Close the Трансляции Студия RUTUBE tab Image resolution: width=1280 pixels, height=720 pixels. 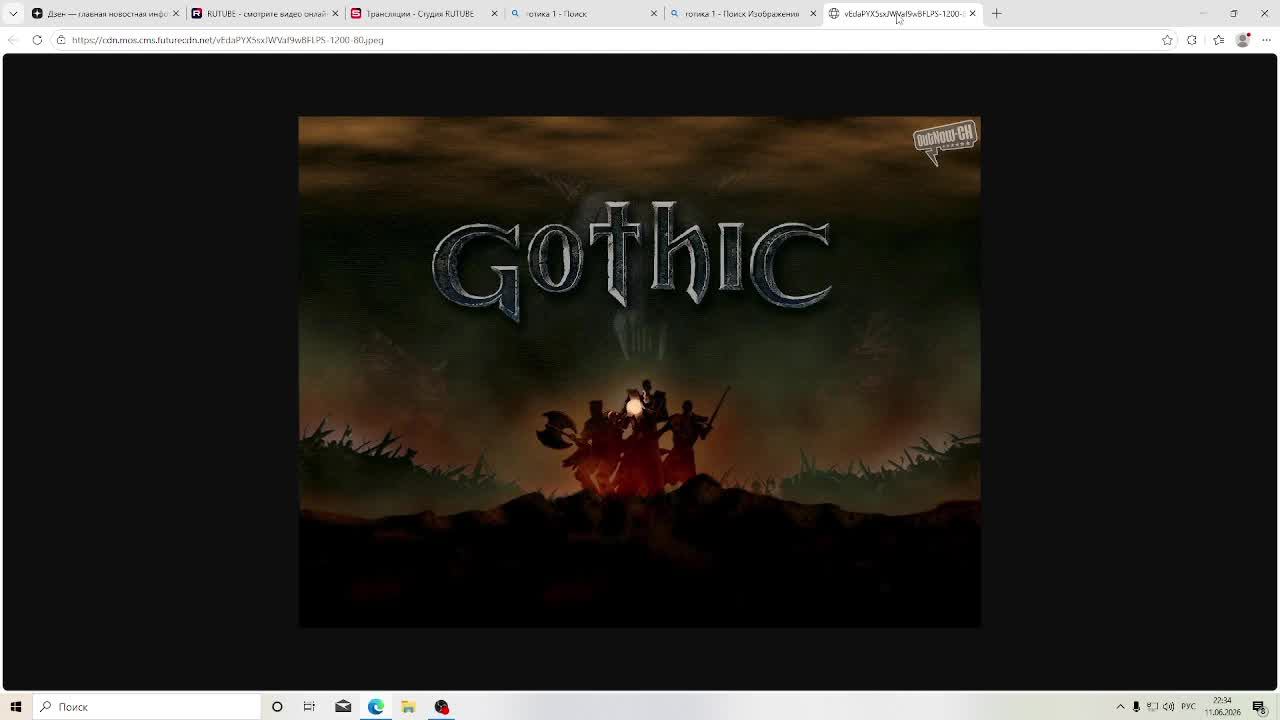tap(494, 13)
